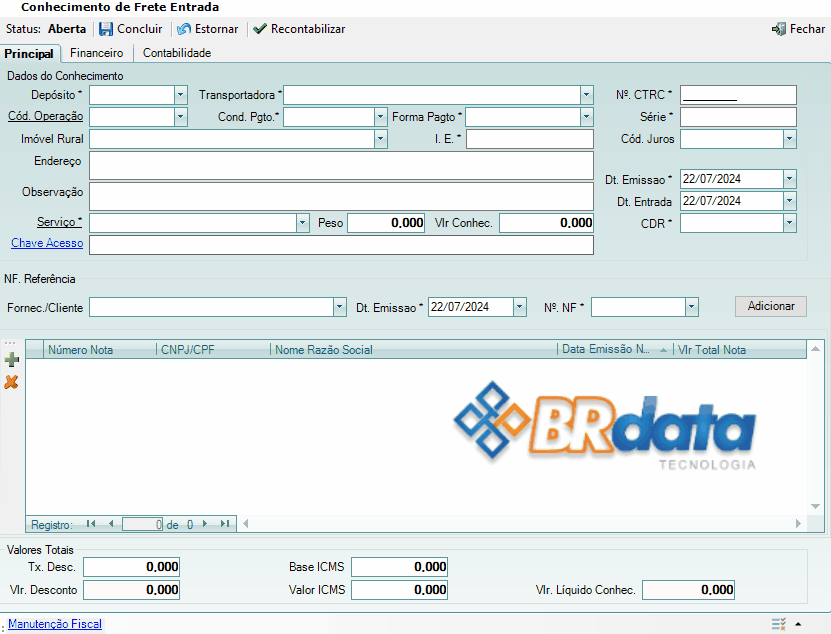
Task: Expand the Depósito combo box
Action: [181, 95]
